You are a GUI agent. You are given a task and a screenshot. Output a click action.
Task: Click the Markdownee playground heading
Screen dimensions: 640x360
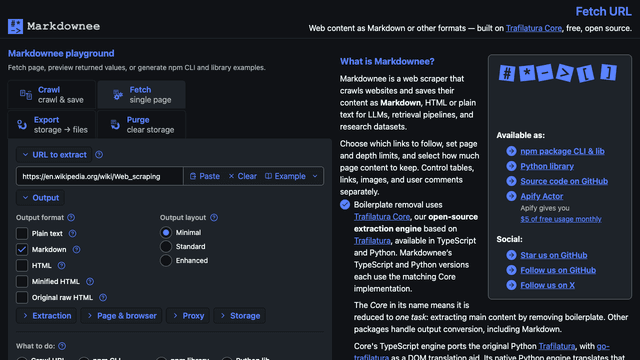61,53
